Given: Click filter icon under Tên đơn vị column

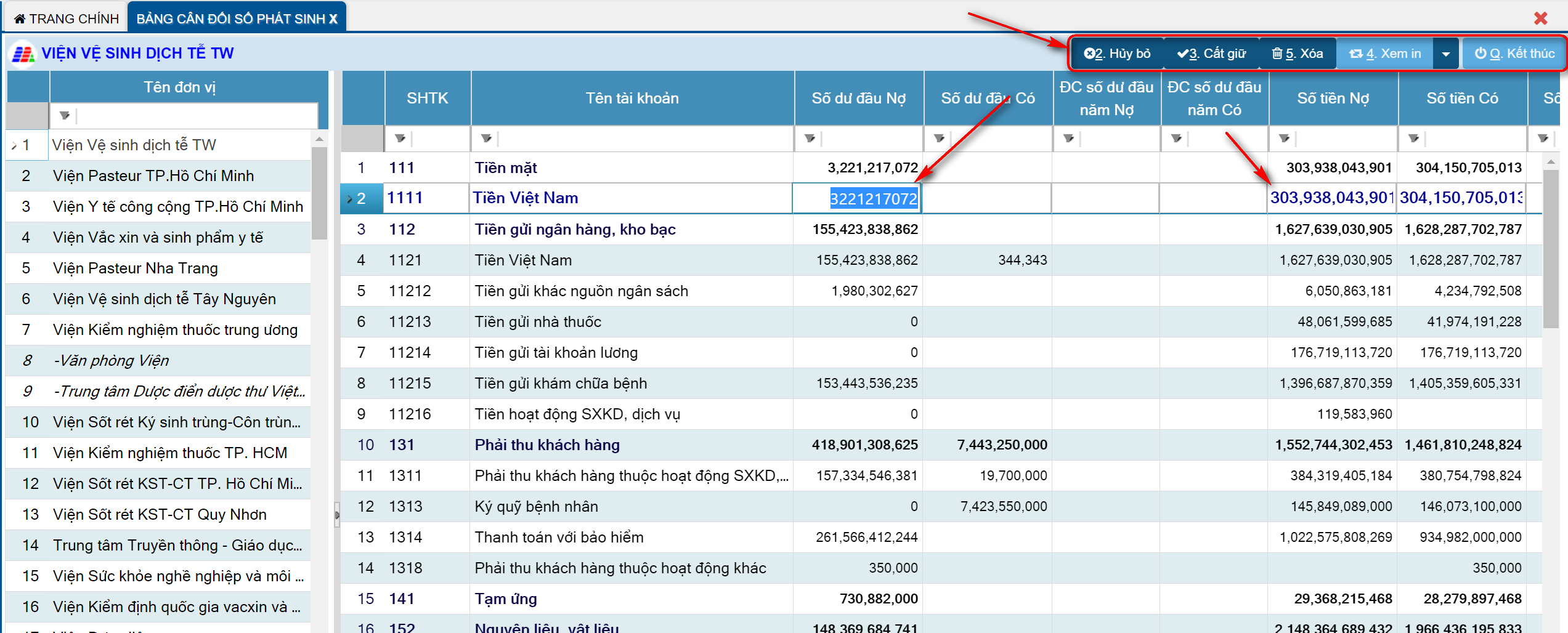Looking at the screenshot, I should coord(64,116).
